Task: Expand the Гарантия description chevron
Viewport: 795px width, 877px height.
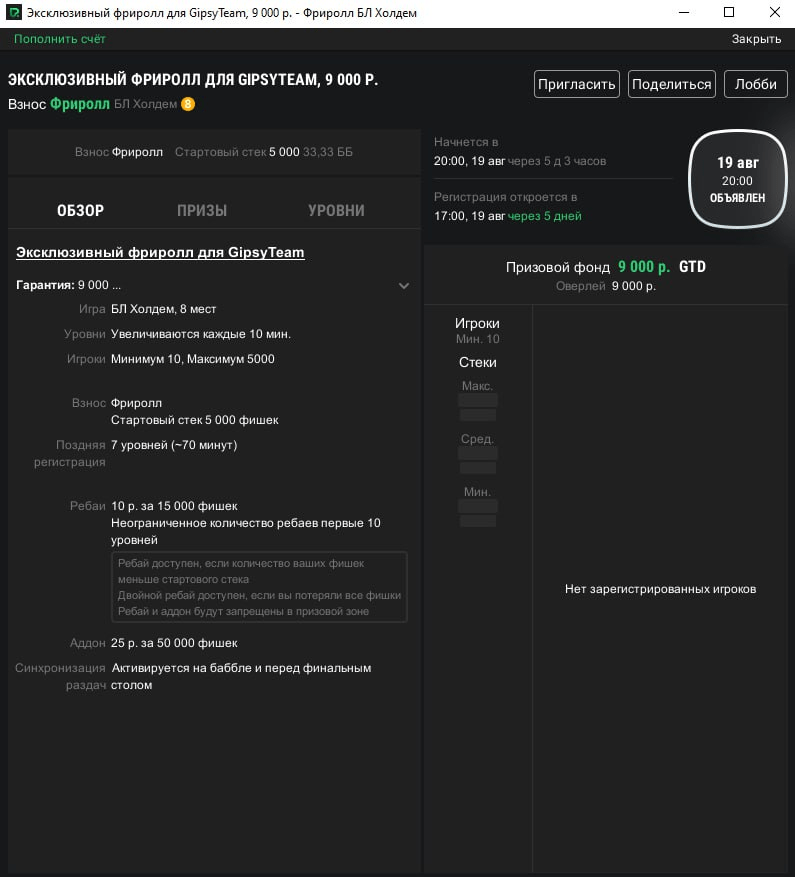Action: click(404, 286)
